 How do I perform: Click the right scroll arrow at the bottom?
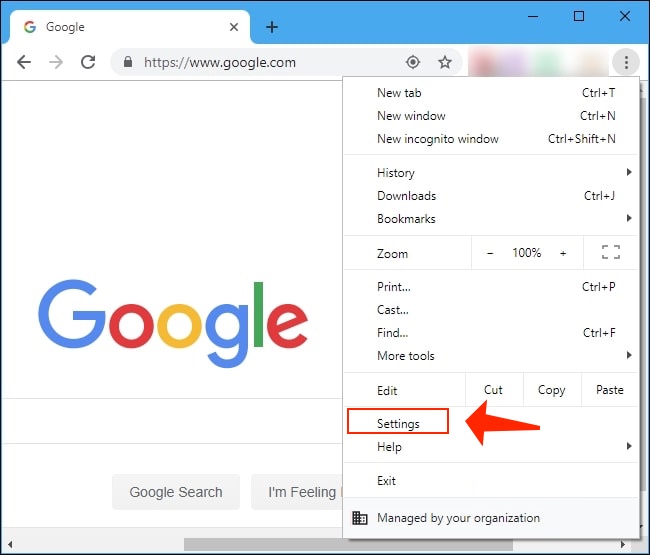(x=623, y=544)
